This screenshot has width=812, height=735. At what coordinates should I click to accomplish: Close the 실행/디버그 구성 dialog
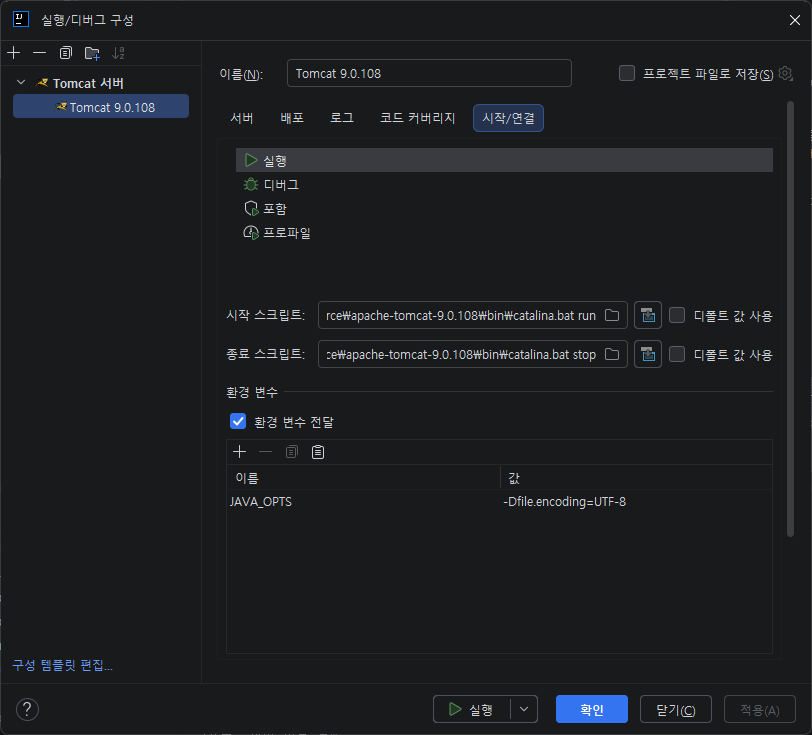click(x=795, y=20)
